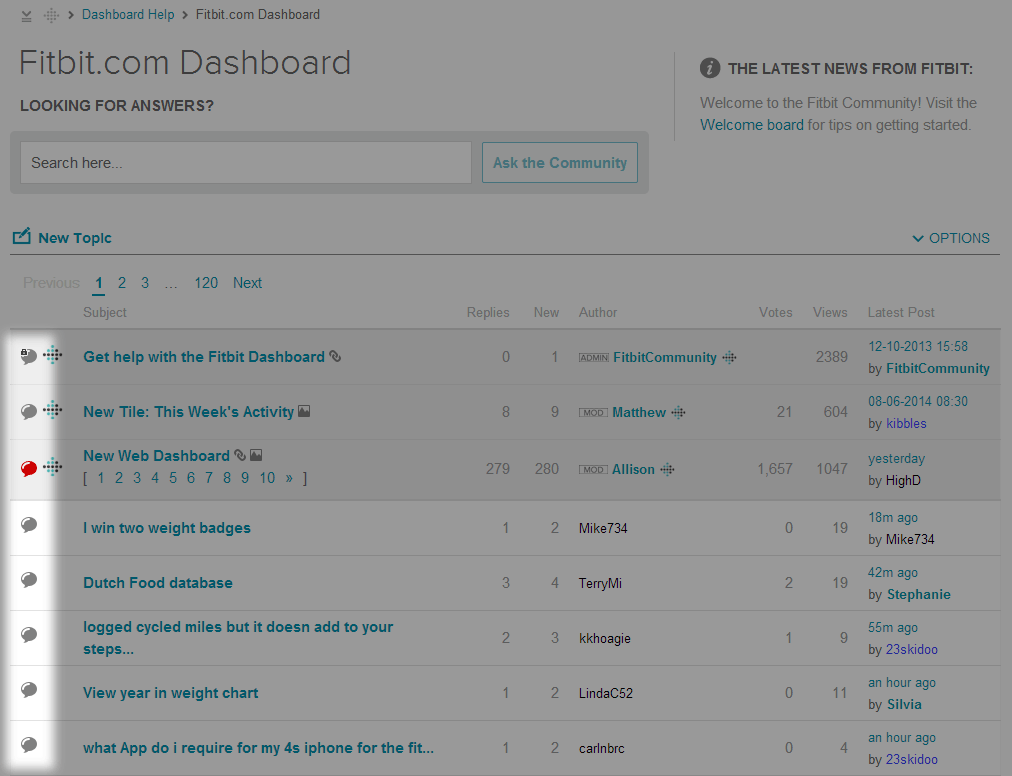Image resolution: width=1012 pixels, height=776 pixels.
Task: Click the image icon after New Tile: This Week's Activity
Action: pos(304,411)
